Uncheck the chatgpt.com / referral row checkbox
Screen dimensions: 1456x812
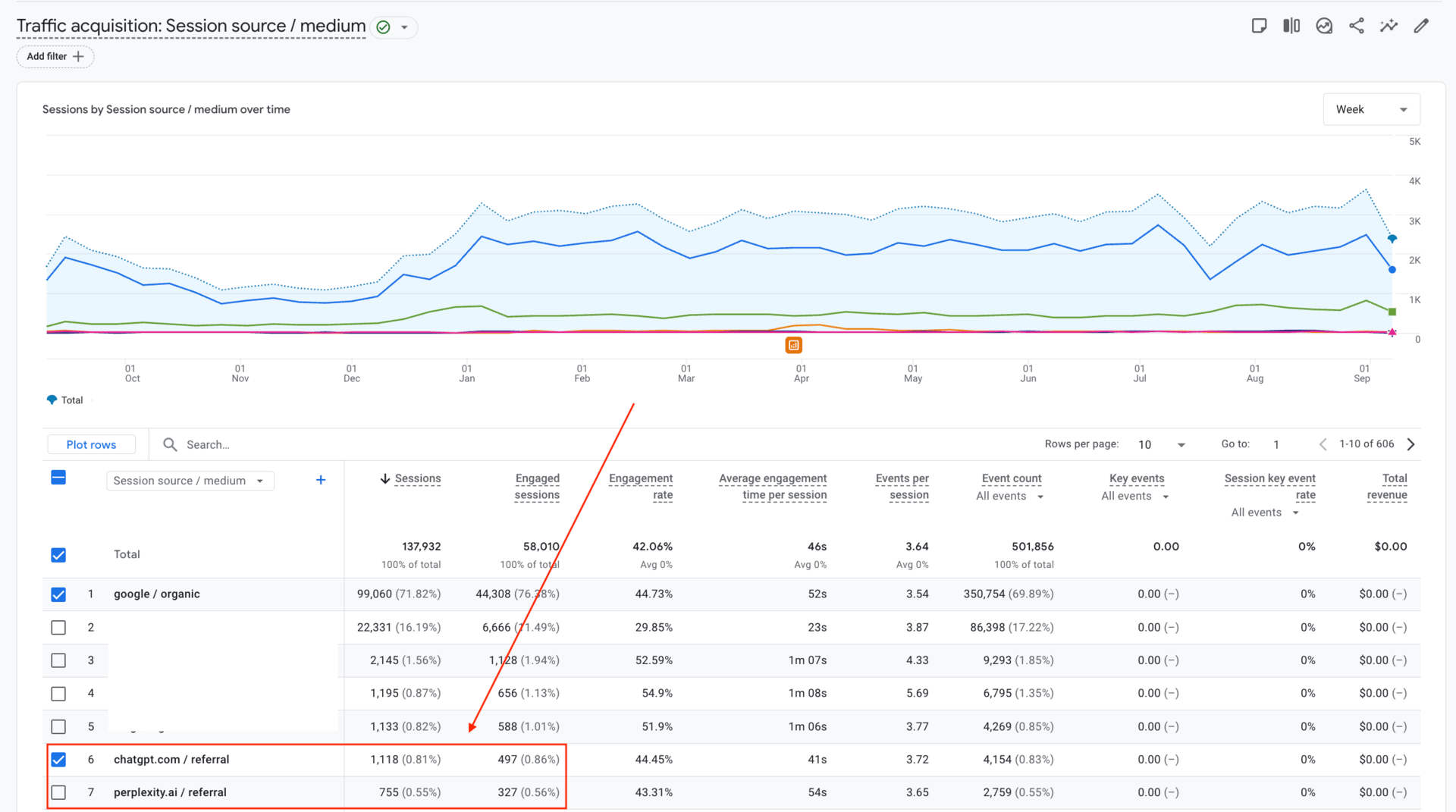pos(58,760)
